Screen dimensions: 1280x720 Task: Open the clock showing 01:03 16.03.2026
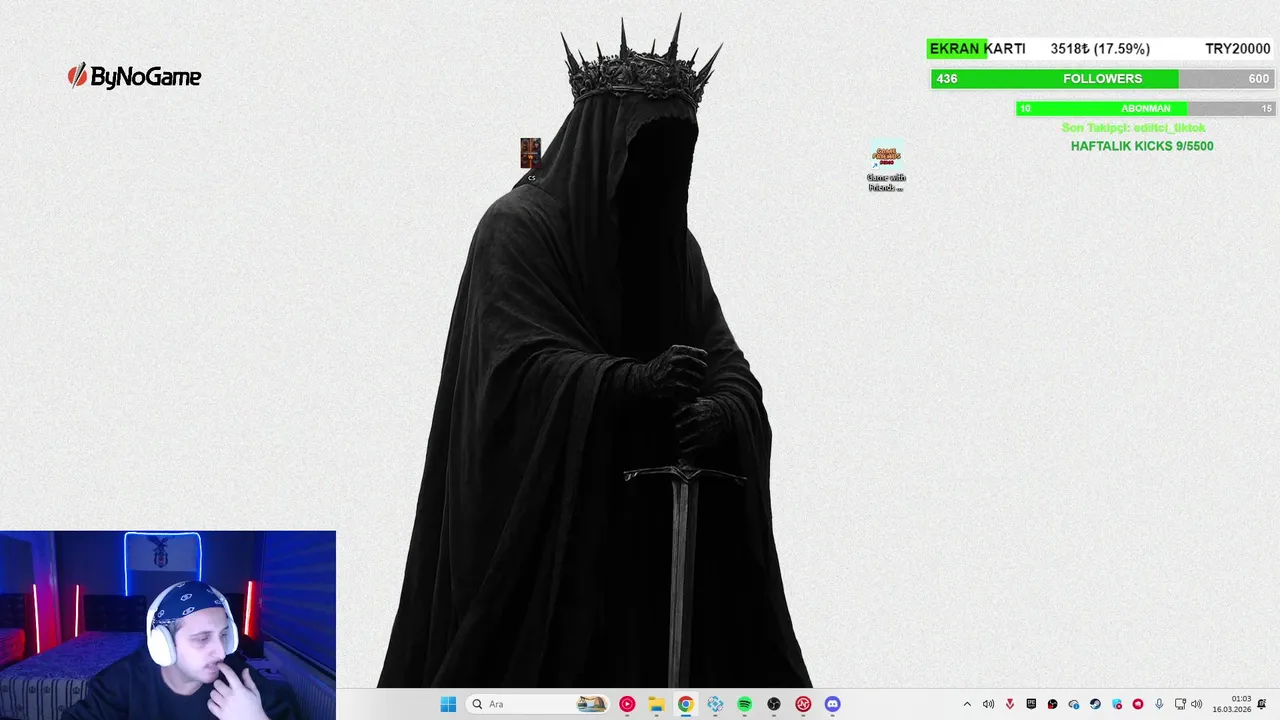pyautogui.click(x=1232, y=704)
